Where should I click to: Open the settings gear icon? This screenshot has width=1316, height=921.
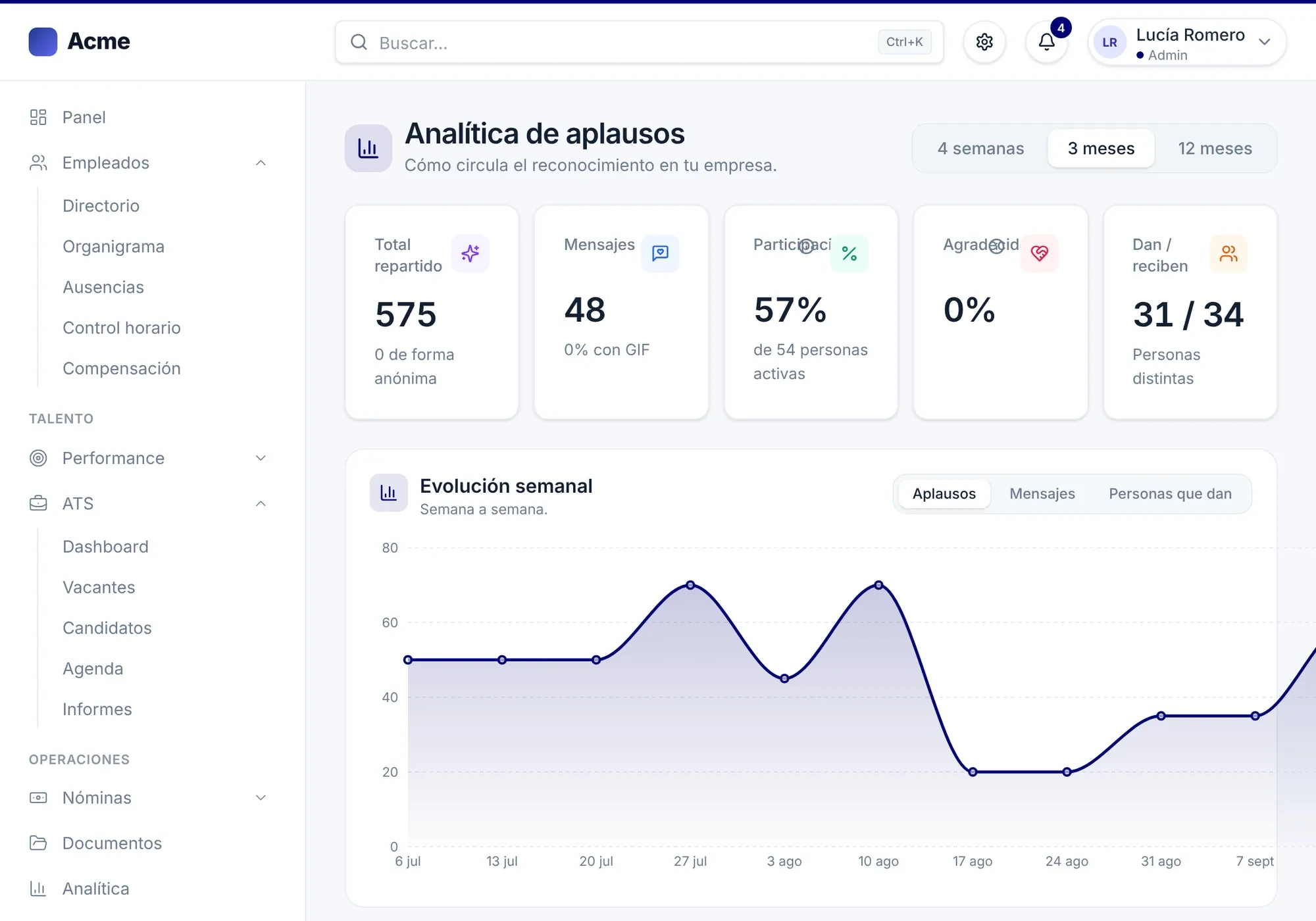click(984, 42)
